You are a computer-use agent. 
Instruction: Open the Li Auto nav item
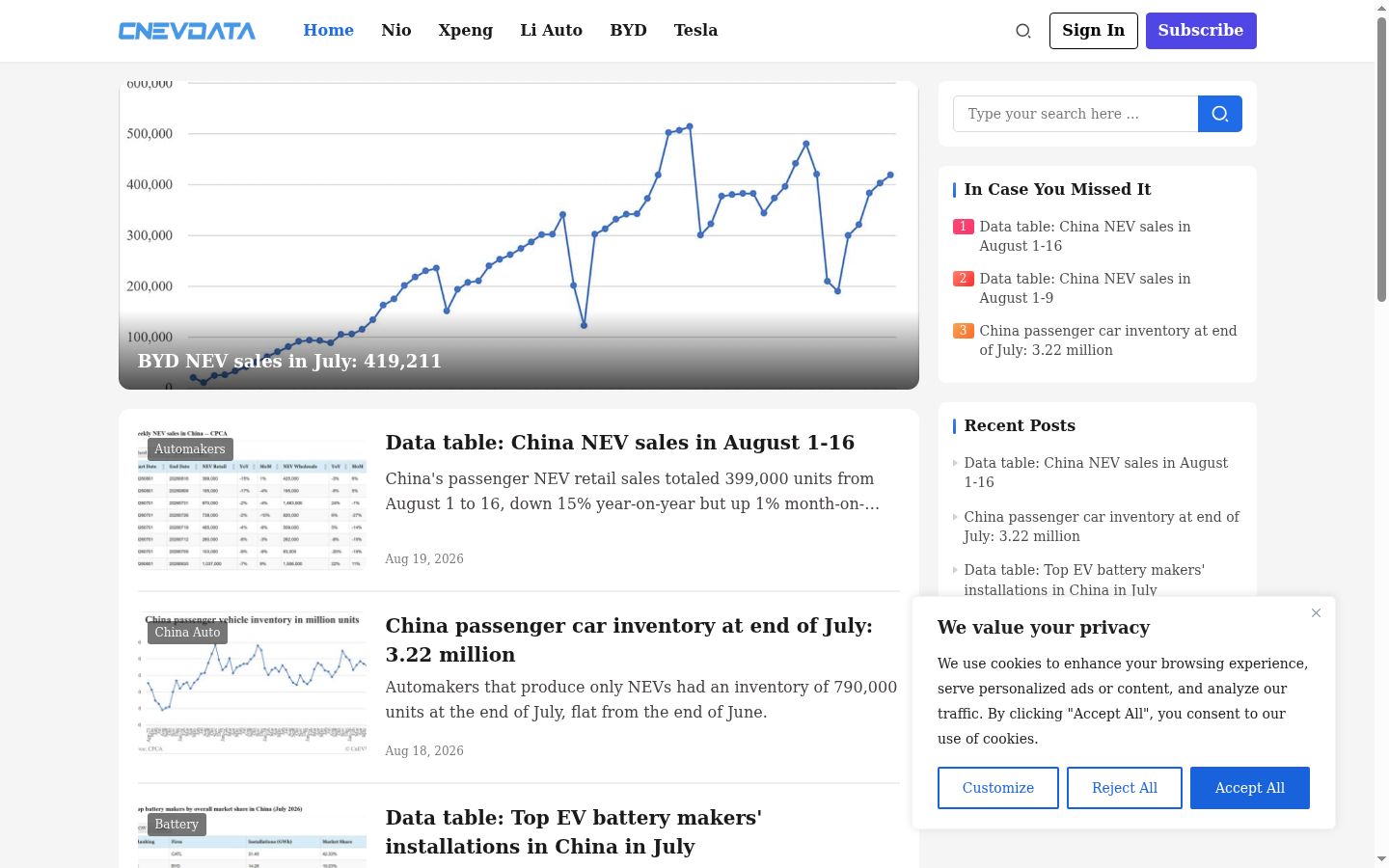[552, 31]
